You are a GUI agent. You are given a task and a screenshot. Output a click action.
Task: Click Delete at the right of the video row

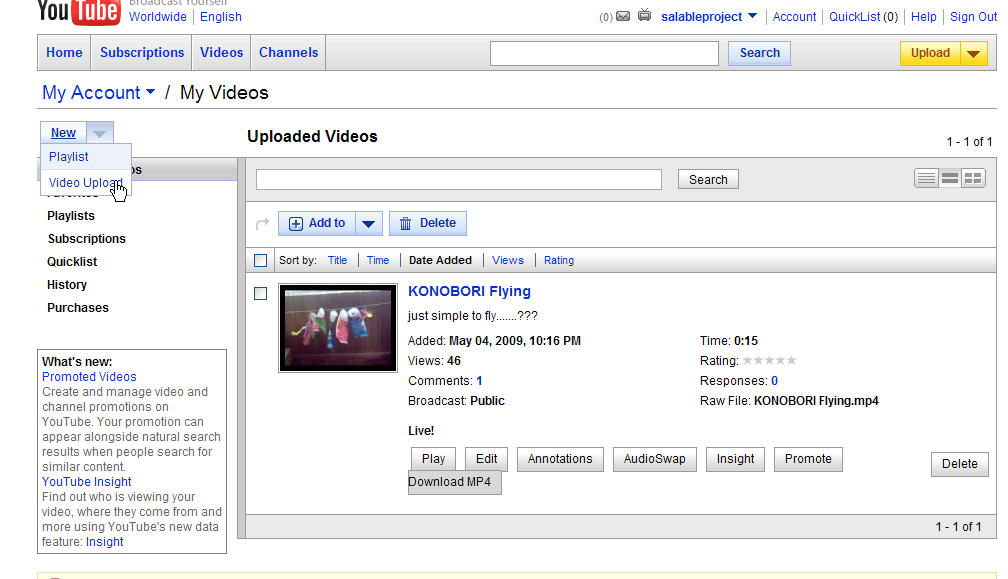point(959,464)
